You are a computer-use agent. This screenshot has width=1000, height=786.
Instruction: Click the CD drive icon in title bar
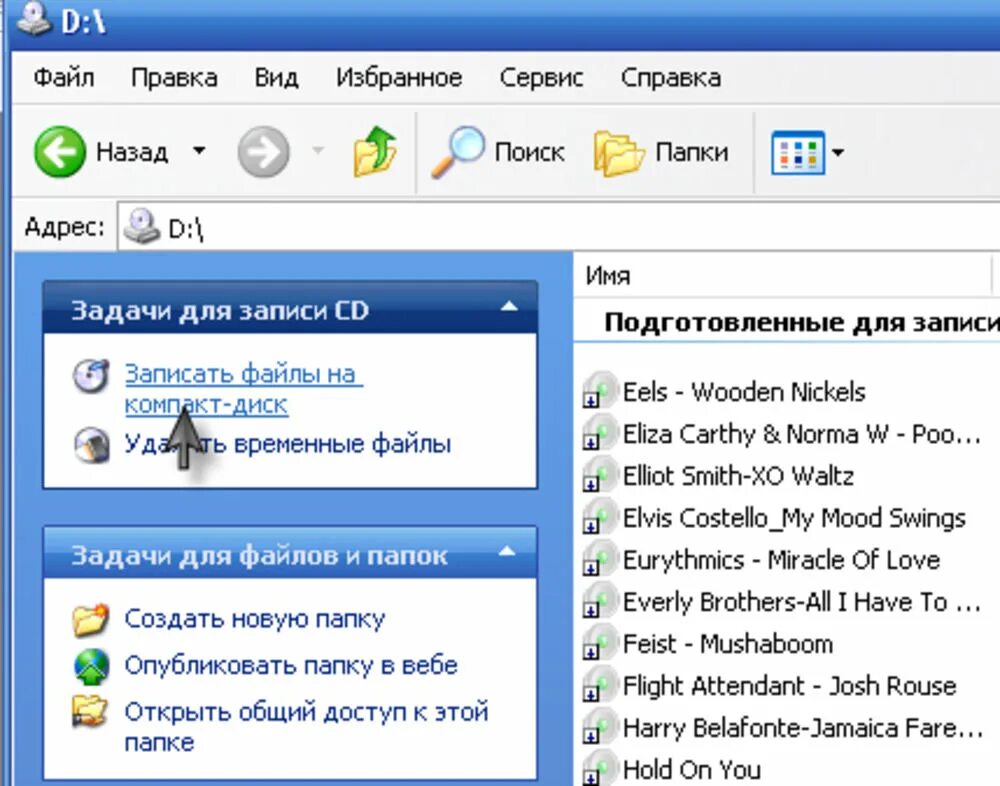34,18
